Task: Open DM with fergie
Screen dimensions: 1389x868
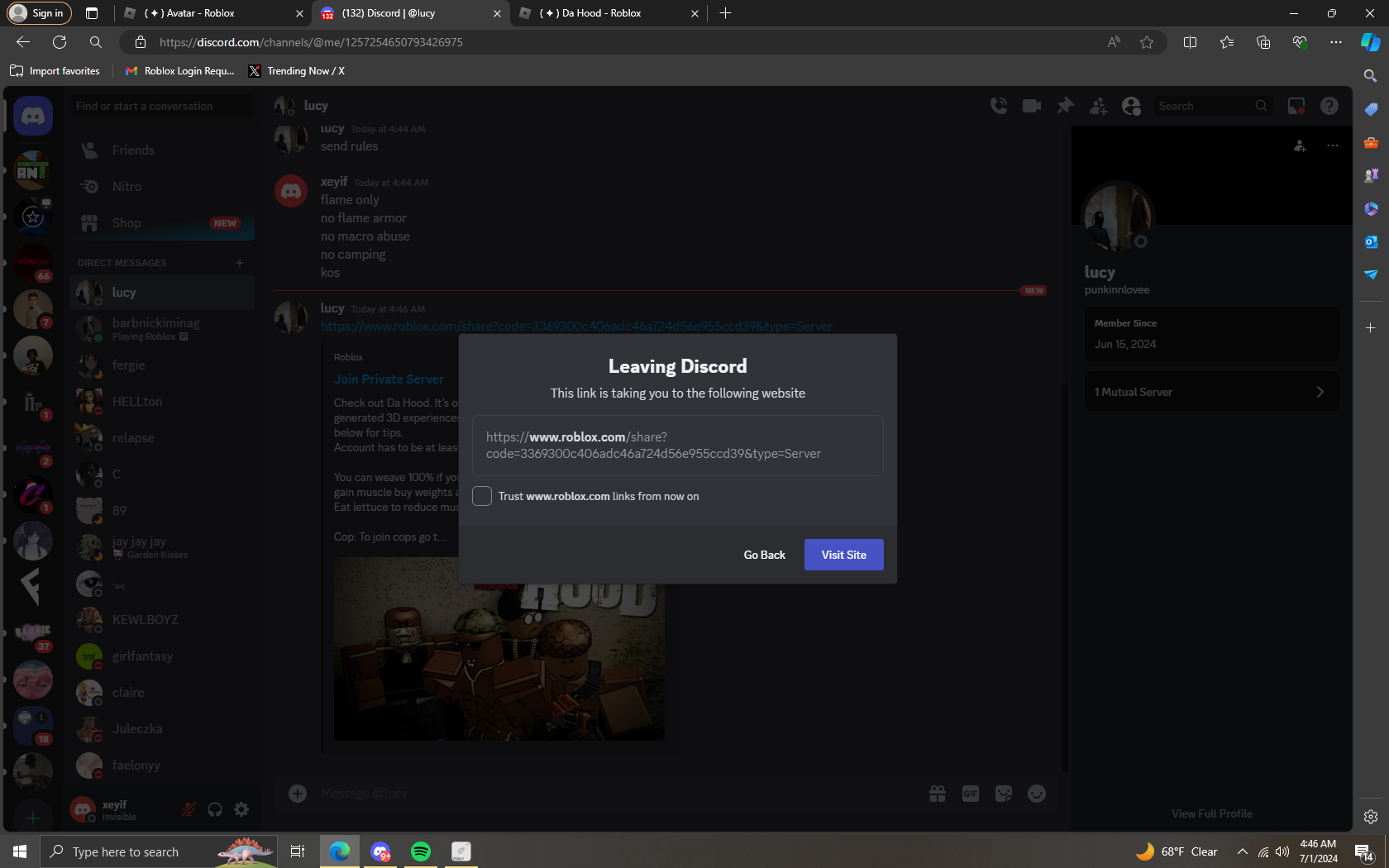Action: tap(162, 365)
